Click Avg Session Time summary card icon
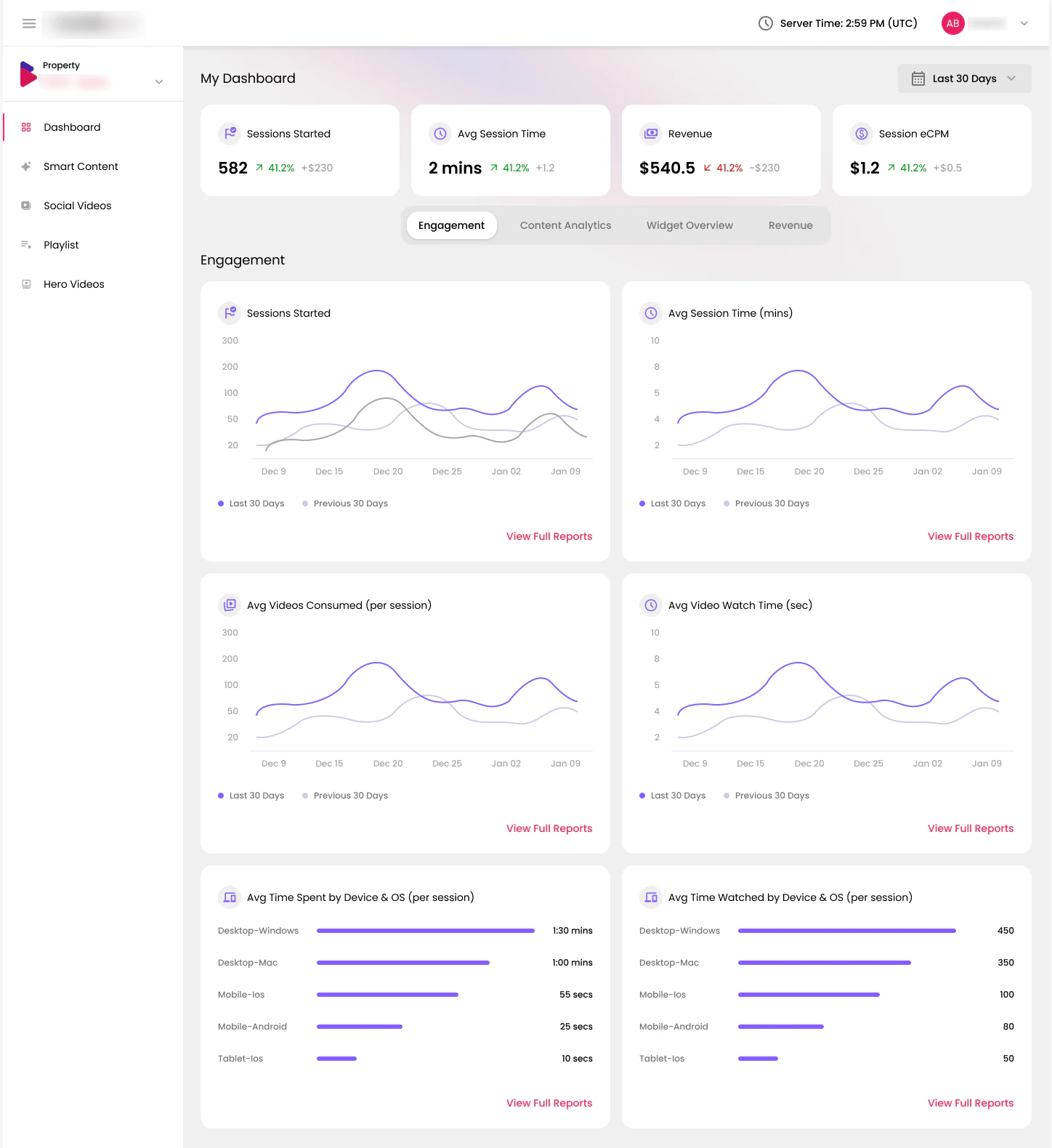1052x1148 pixels. click(x=440, y=134)
